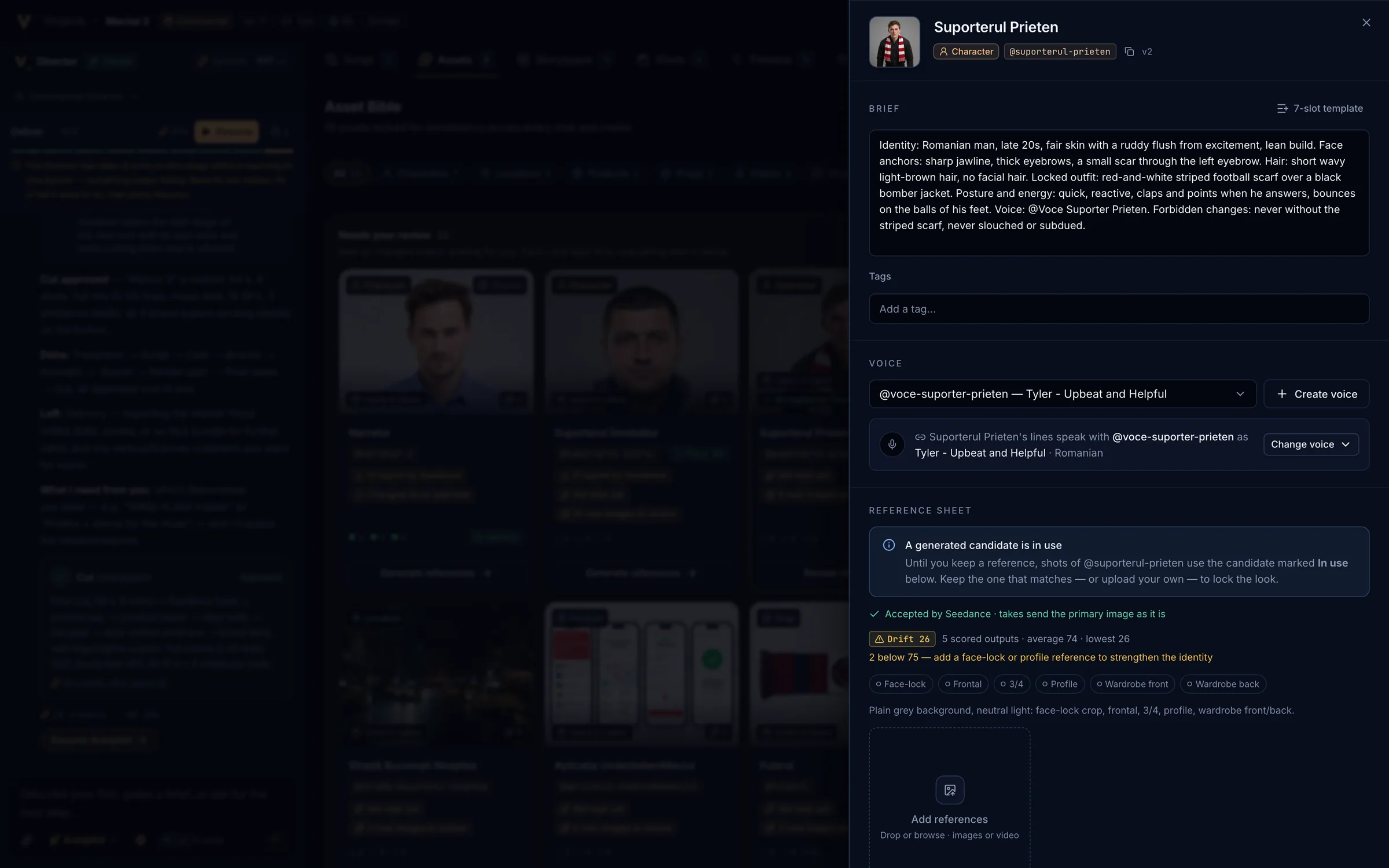
Task: Click the Character type badge
Action: click(x=965, y=52)
